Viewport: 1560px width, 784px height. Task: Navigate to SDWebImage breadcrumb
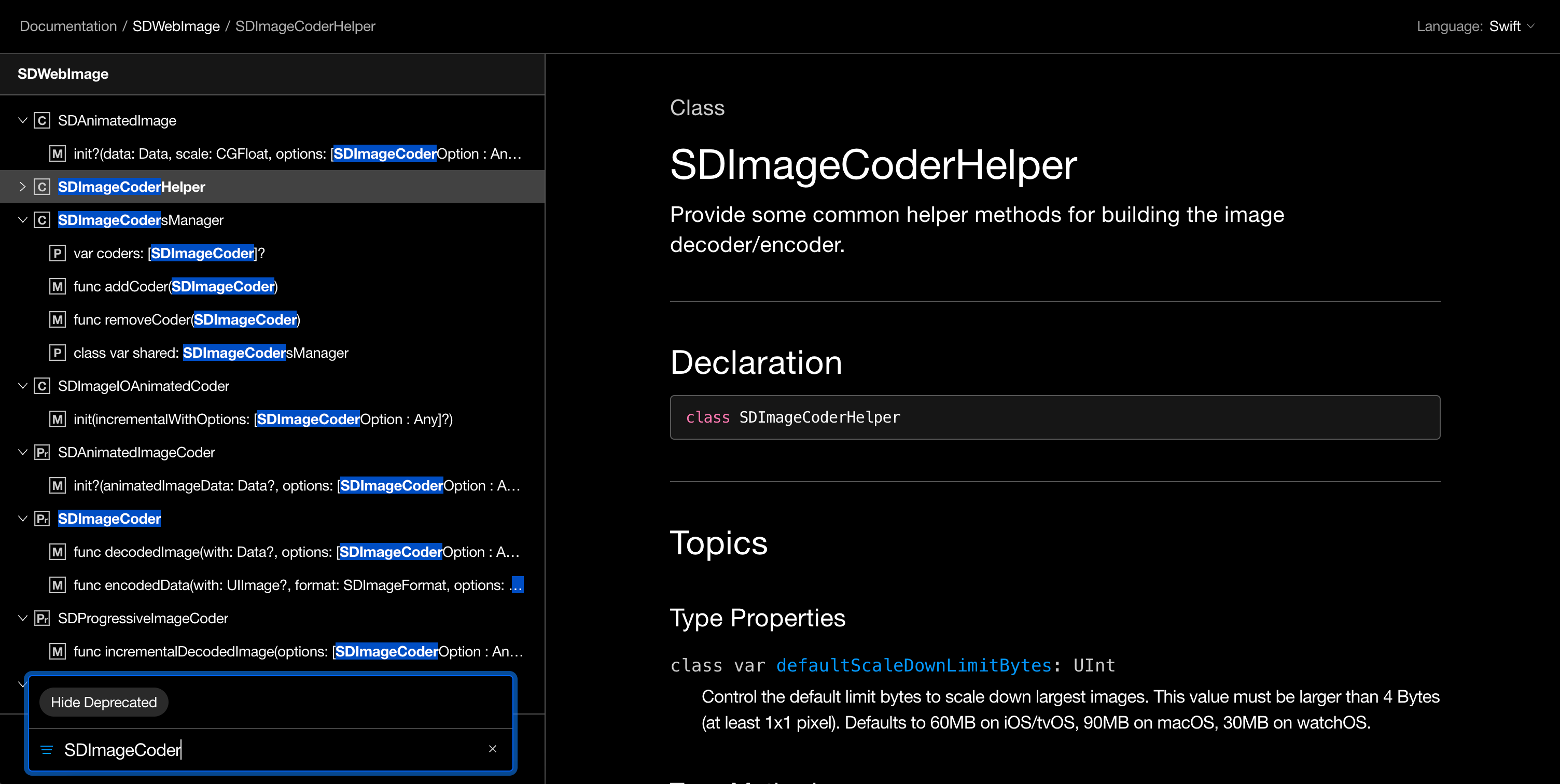click(176, 26)
